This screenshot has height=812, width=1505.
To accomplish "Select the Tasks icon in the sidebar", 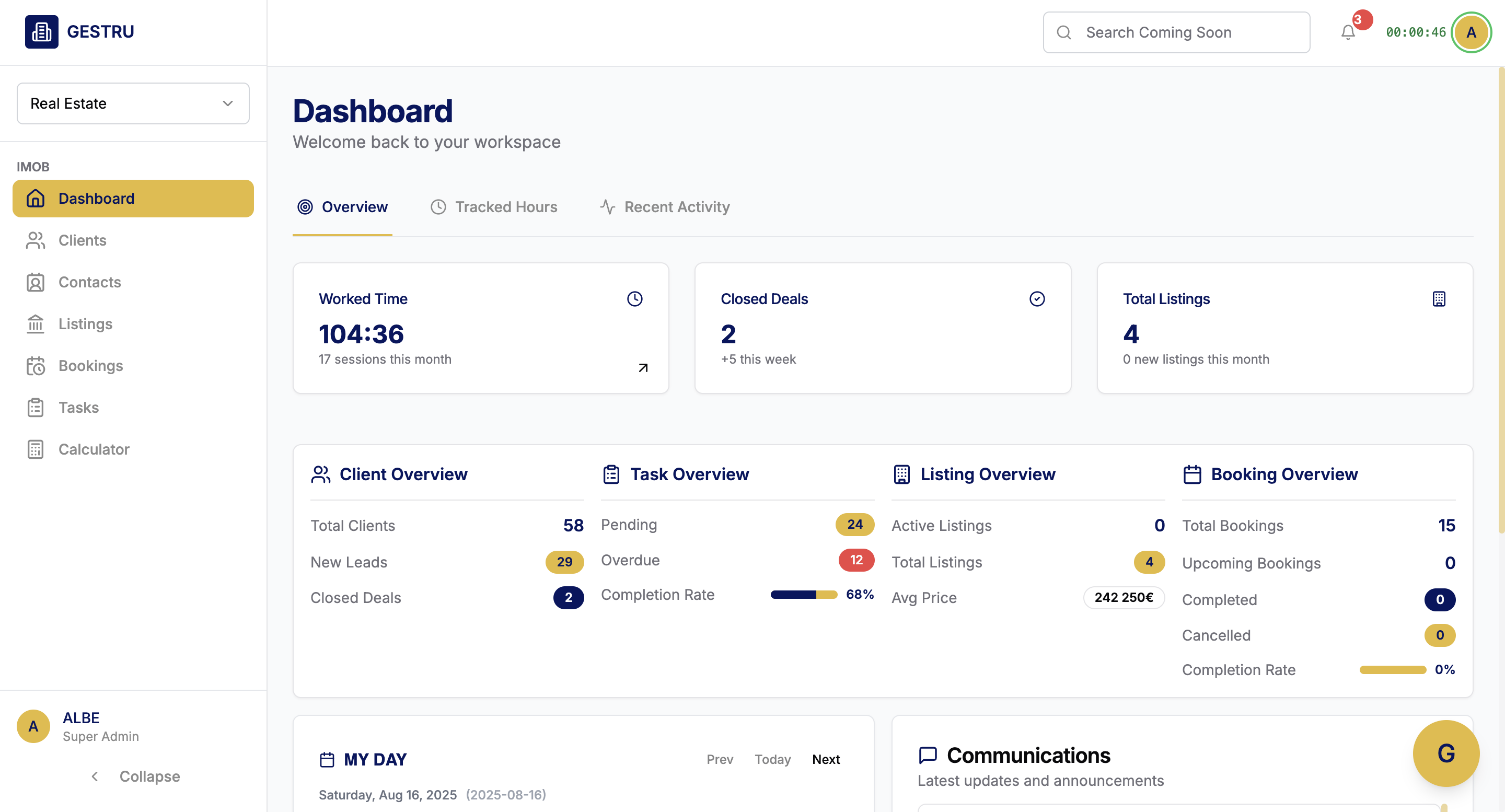I will click(35, 407).
